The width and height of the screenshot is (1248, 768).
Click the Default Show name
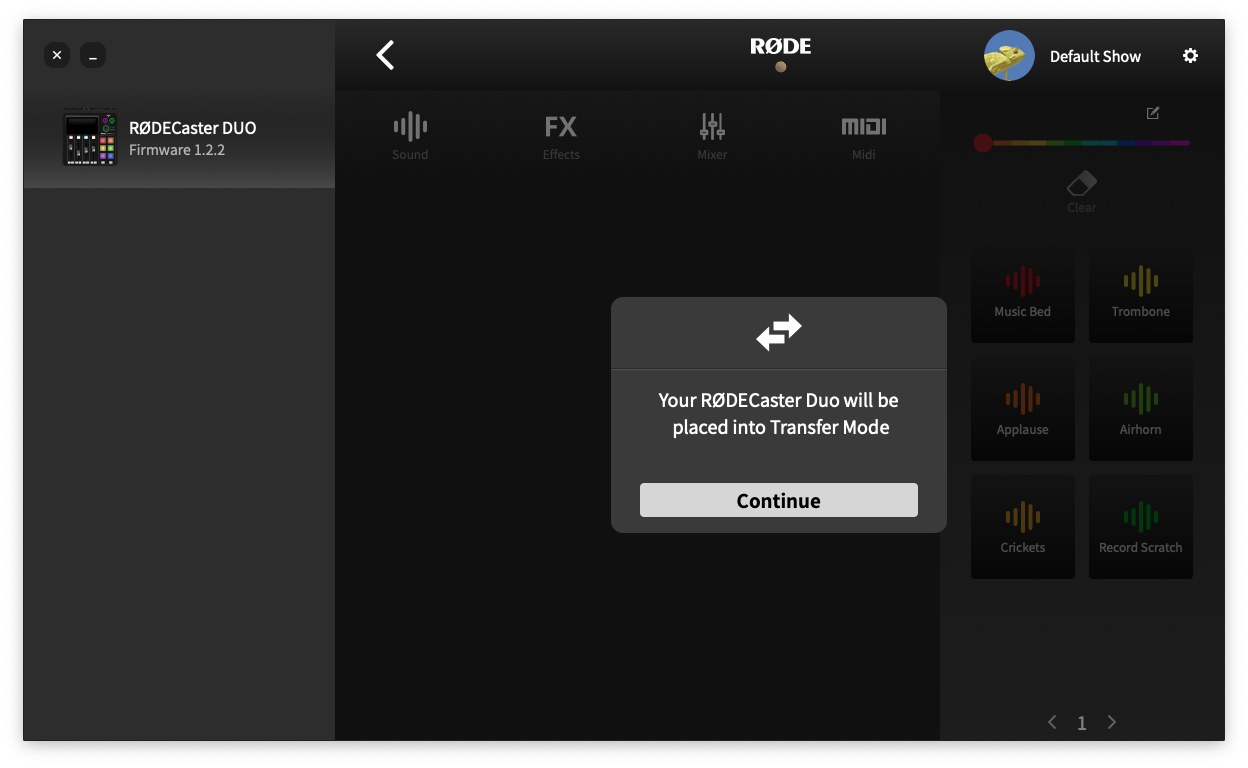[1095, 57]
